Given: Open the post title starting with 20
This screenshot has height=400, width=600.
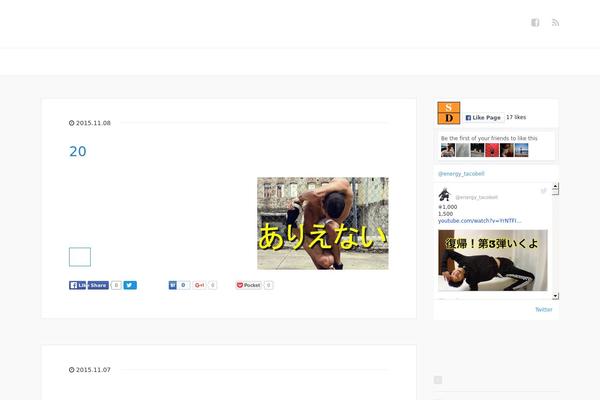Looking at the screenshot, I should click(x=78, y=151).
